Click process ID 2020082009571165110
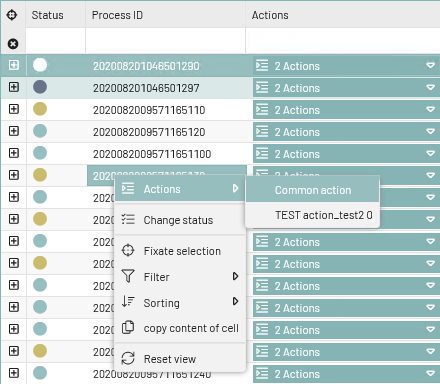 [x=149, y=110]
